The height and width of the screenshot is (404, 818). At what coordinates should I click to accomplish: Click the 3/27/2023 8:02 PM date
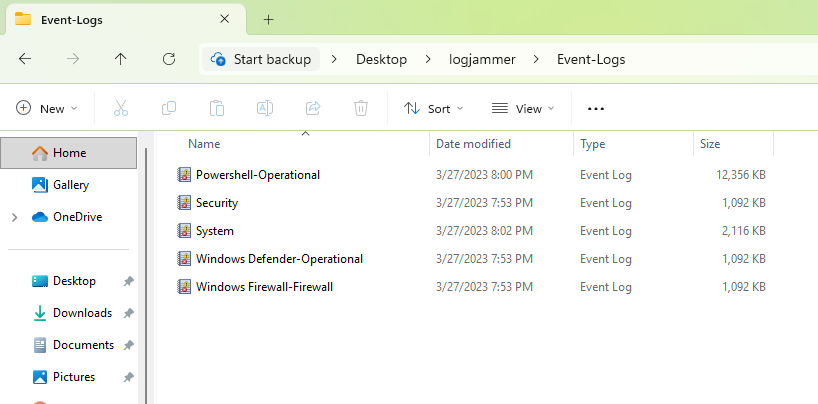tap(485, 231)
